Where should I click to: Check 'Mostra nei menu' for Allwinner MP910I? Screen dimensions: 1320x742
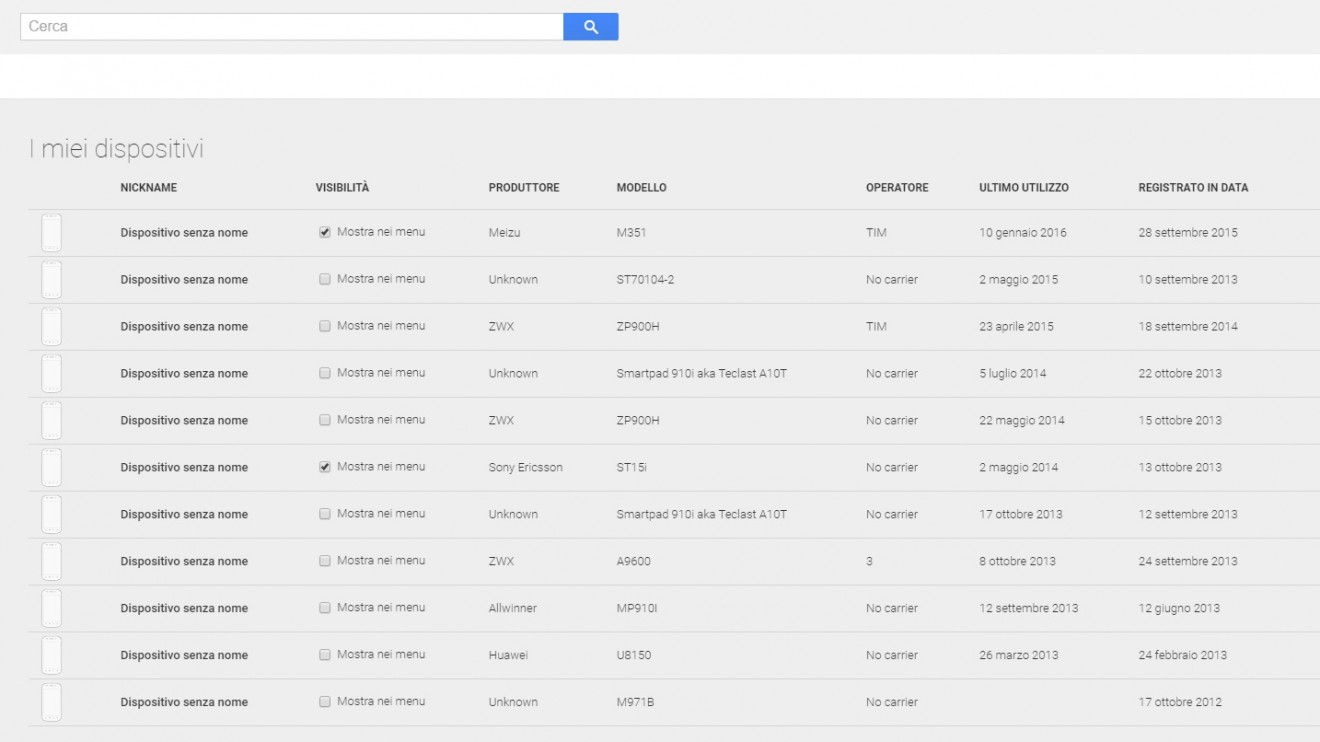[x=325, y=608]
